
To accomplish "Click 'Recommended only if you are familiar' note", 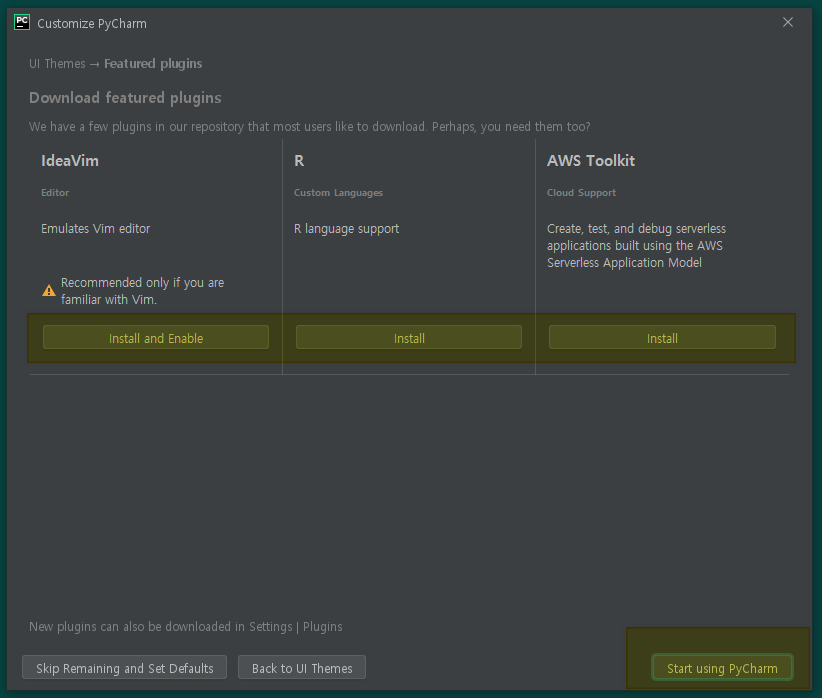I will 143,291.
